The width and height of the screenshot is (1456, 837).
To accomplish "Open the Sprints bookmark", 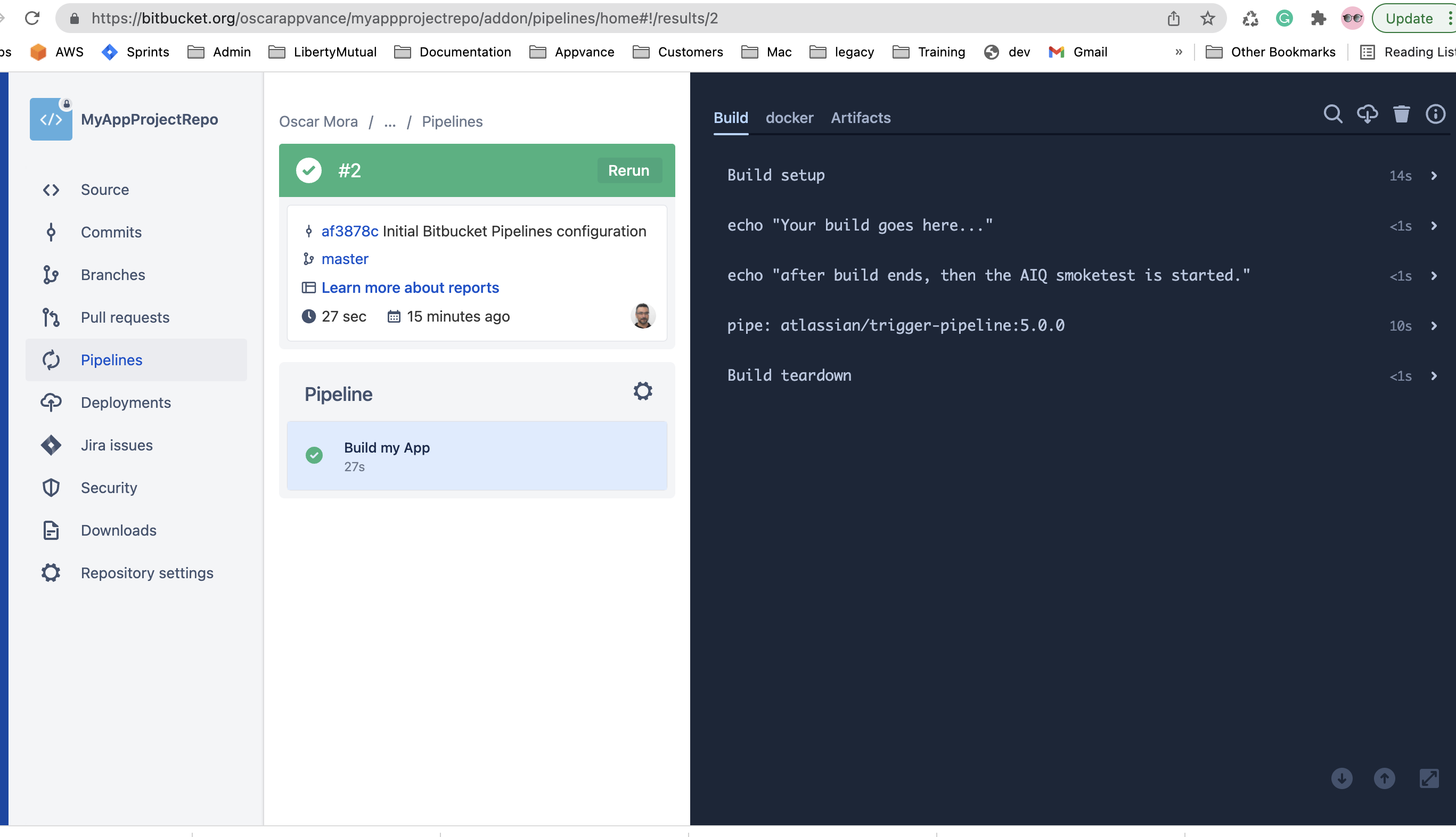I will click(x=136, y=52).
